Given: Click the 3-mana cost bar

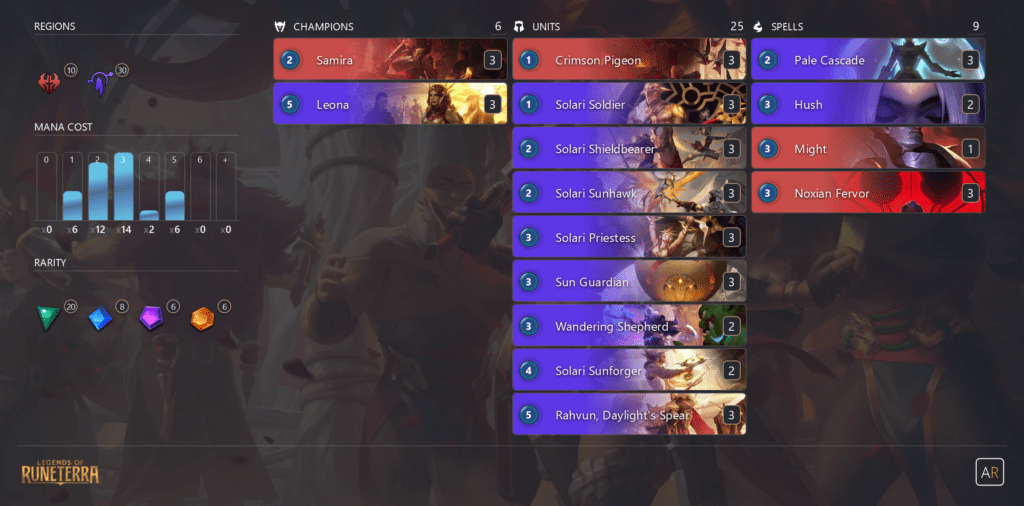Looking at the screenshot, I should 123,187.
